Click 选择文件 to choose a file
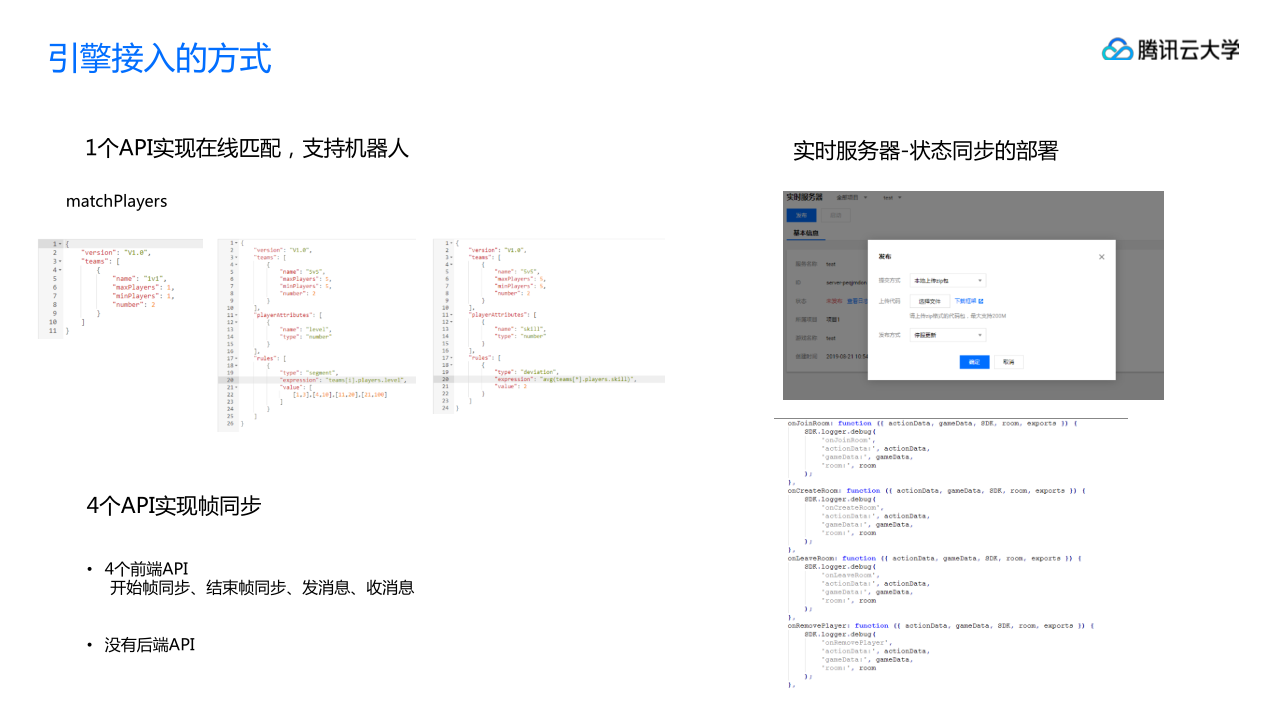Screen dimensions: 1280x720 930,301
